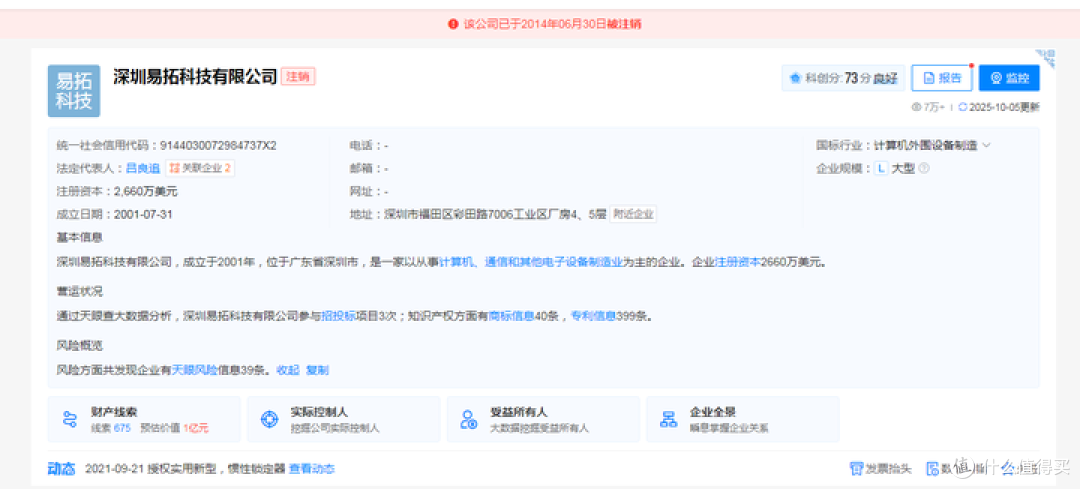Open the 企业全景 card
Image resolution: width=1080 pixels, height=489 pixels.
click(x=743, y=419)
